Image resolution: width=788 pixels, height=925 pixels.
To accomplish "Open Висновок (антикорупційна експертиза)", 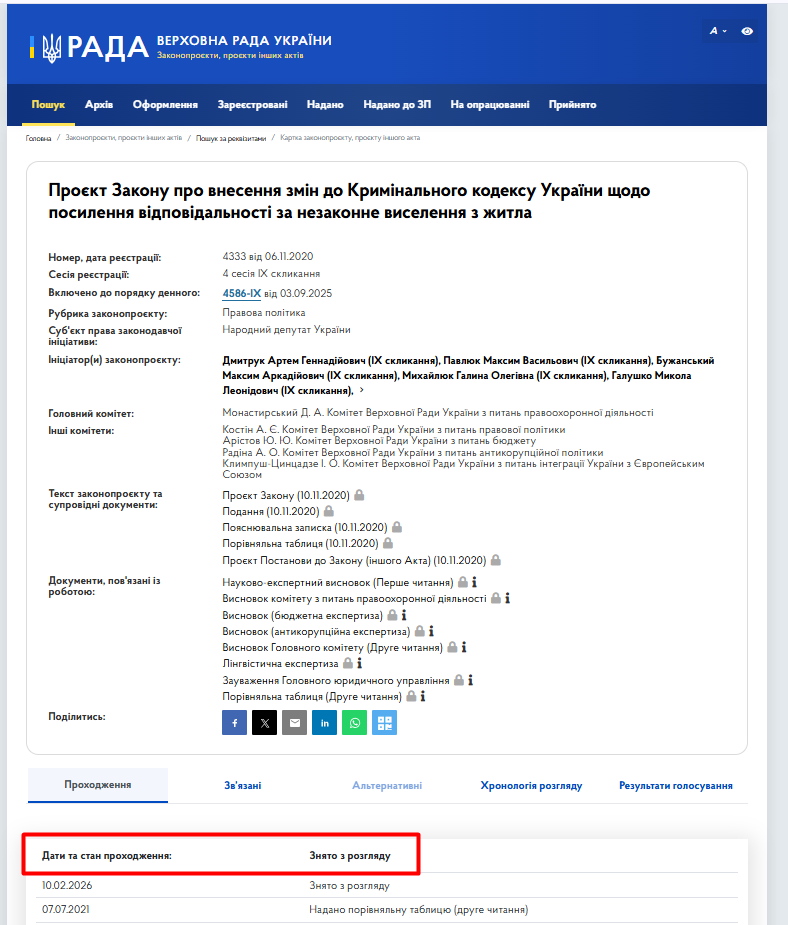I will click(x=316, y=632).
